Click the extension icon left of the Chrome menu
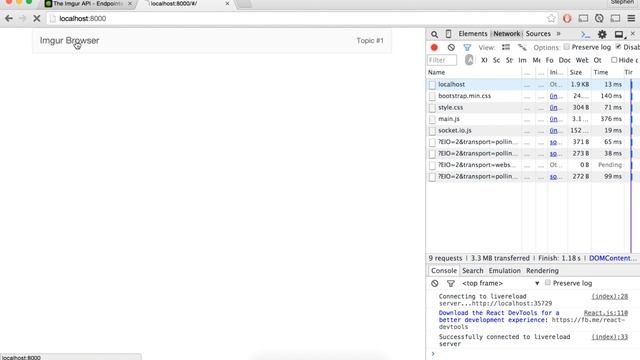640x360 pixels. point(615,18)
